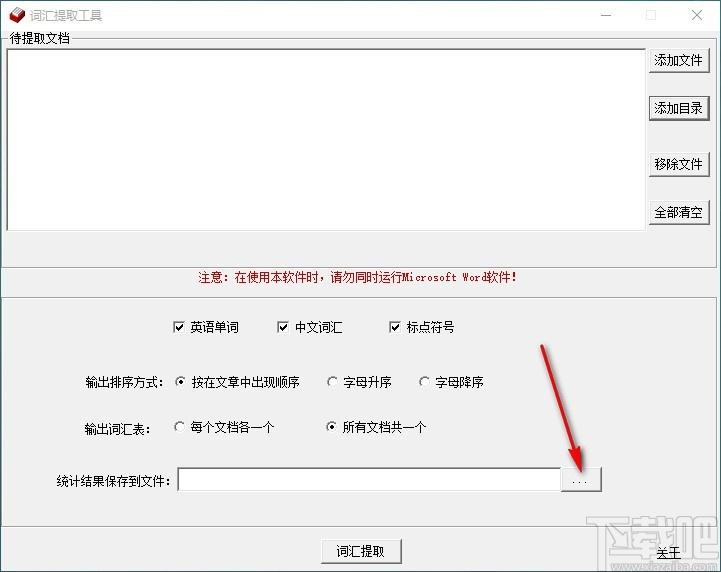Minimize the 词汇提取工具 window
This screenshot has height=572, width=721.
tap(606, 15)
